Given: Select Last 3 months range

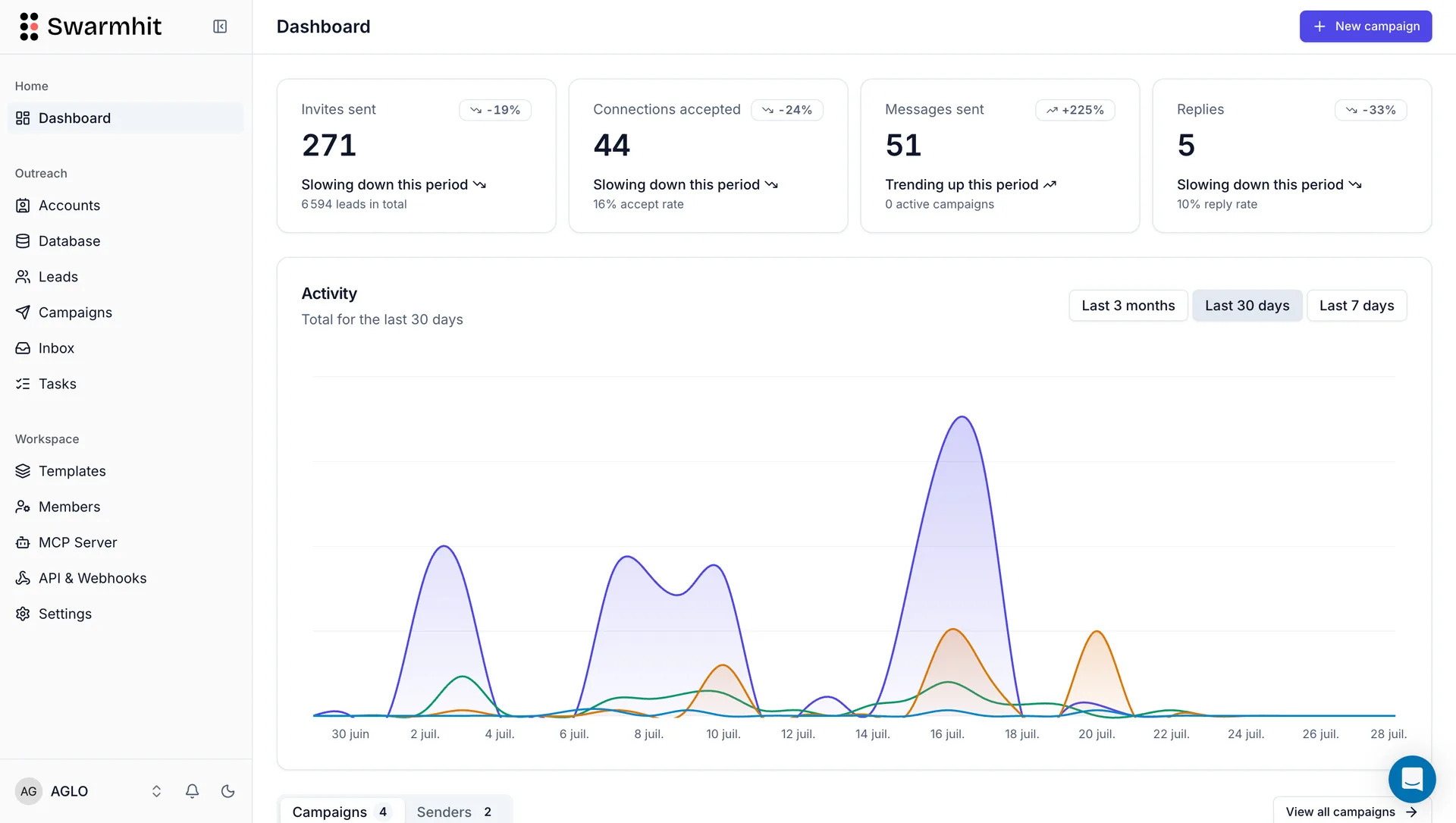Looking at the screenshot, I should [1128, 306].
